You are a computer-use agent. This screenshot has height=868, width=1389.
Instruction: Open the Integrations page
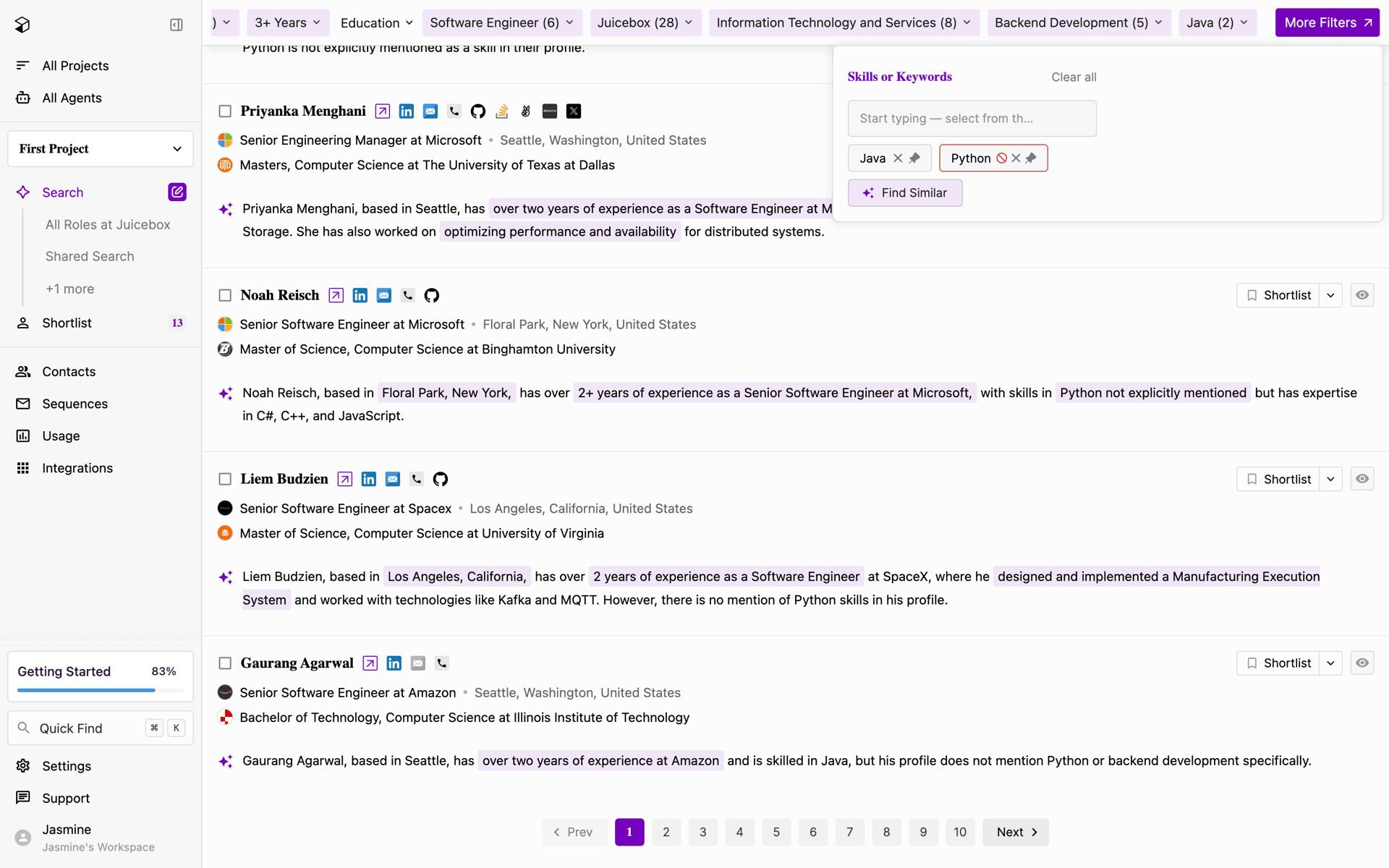pyautogui.click(x=77, y=468)
